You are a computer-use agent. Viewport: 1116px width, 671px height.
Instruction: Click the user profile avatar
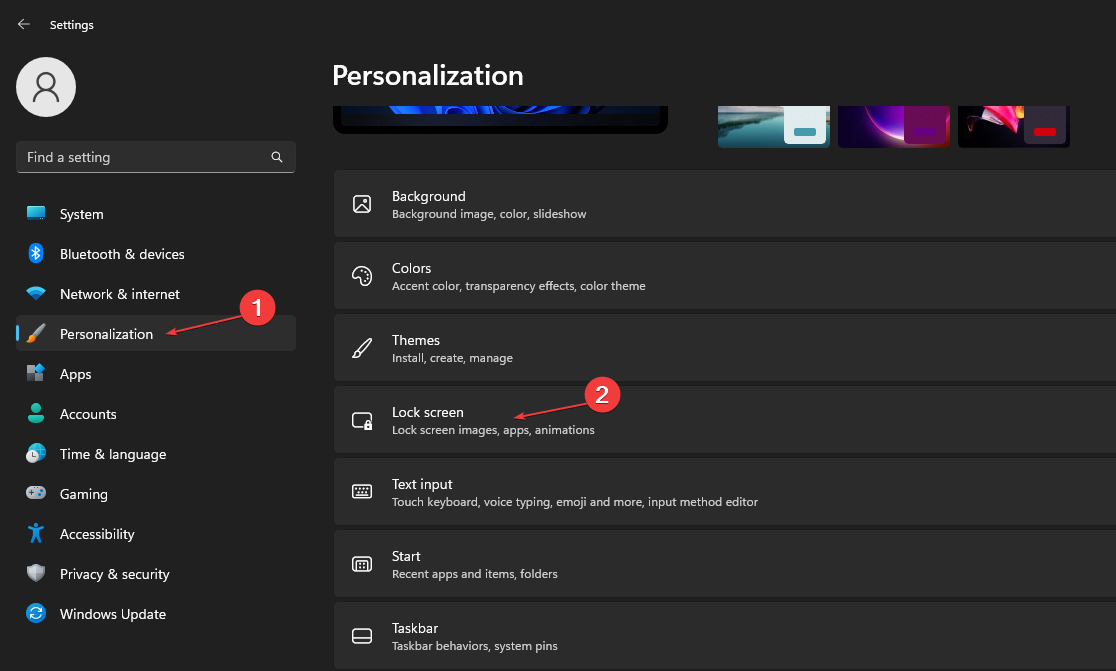(45, 87)
